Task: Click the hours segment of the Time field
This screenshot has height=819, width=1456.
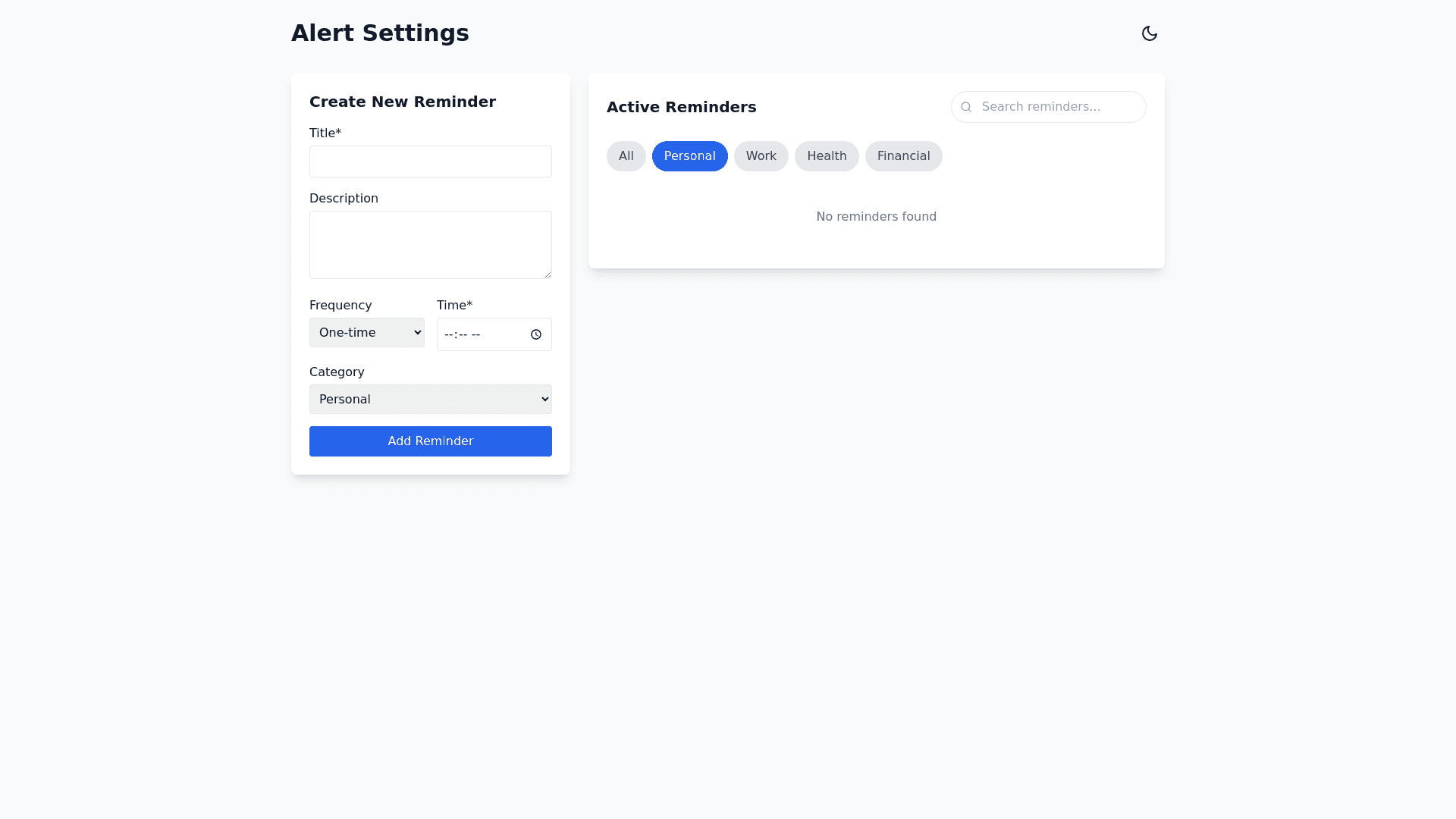Action: tap(448, 334)
